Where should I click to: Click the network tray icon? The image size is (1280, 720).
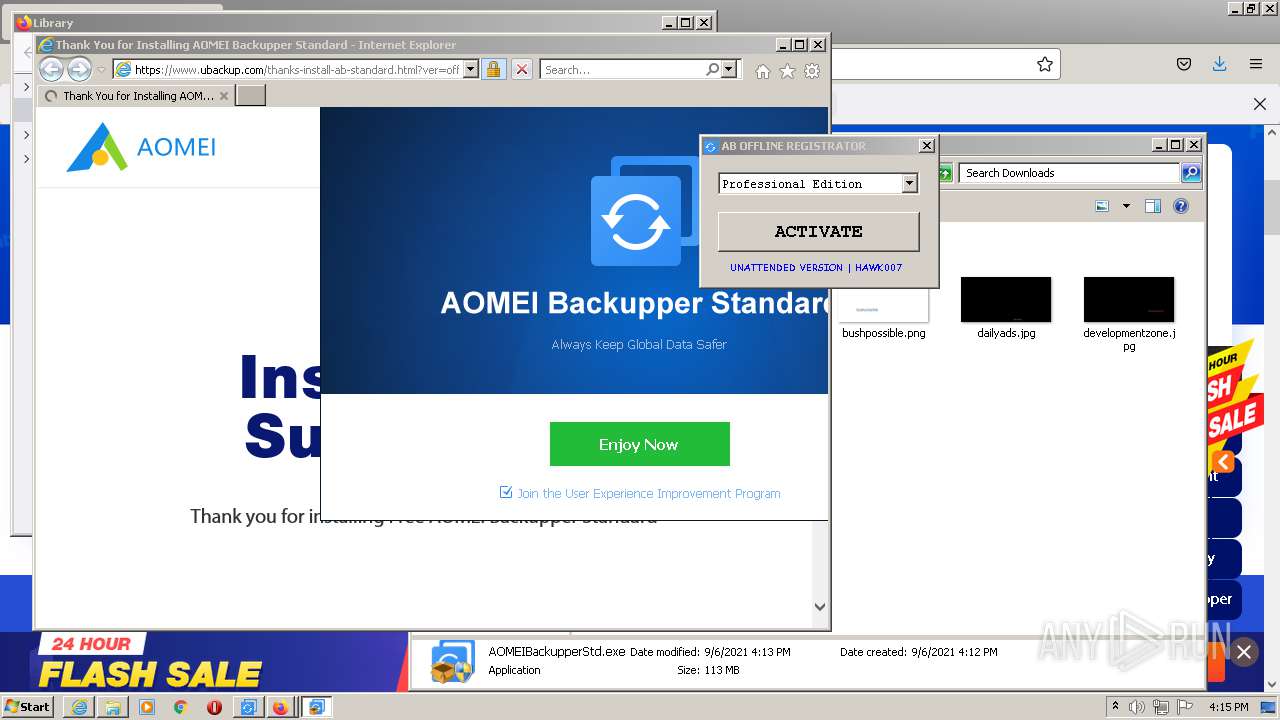1161,707
